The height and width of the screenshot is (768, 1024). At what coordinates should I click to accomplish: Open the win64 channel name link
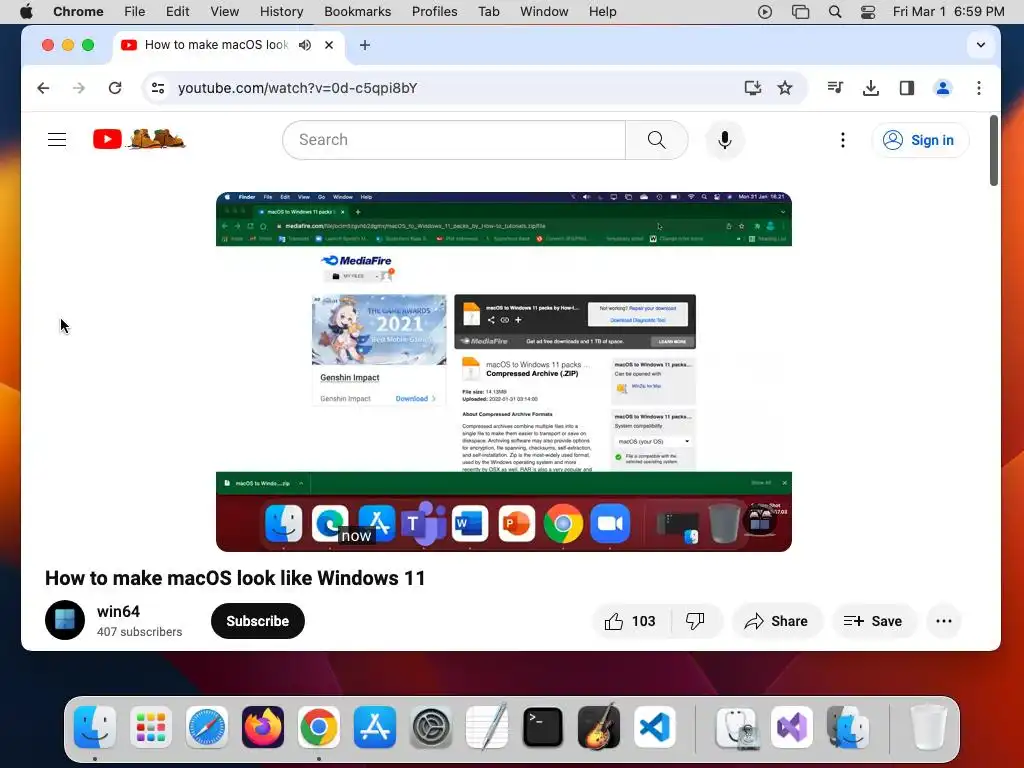pos(118,611)
